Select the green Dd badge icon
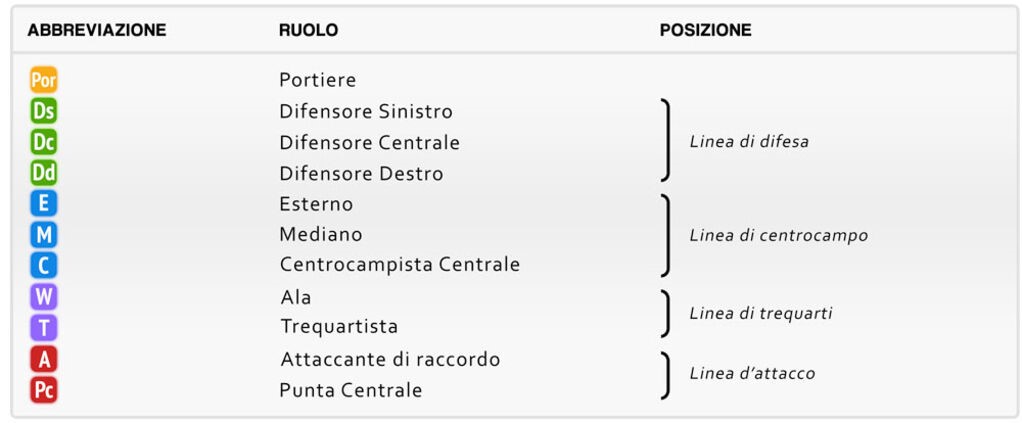Screen dimensions: 1022x423 [x=44, y=173]
